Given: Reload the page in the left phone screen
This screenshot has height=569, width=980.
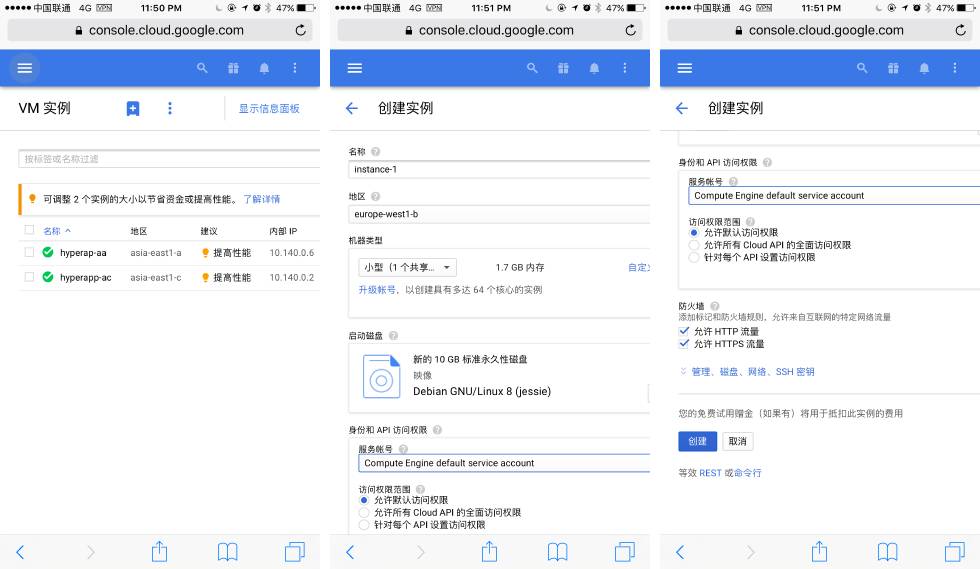Looking at the screenshot, I should 301,30.
